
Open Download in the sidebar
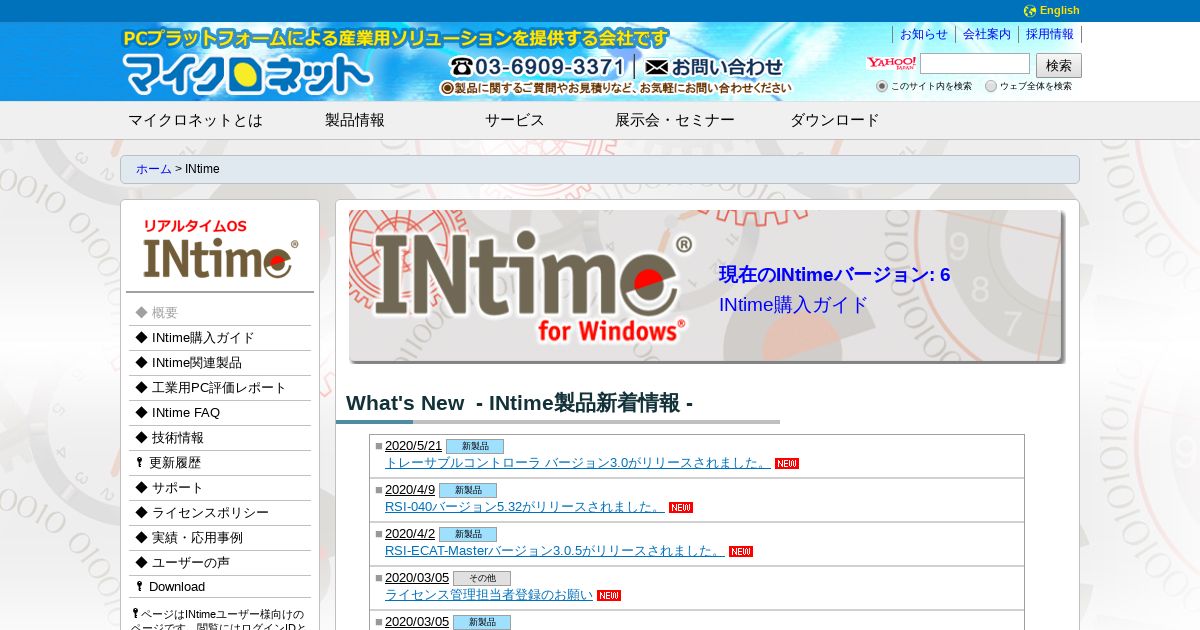pos(220,587)
